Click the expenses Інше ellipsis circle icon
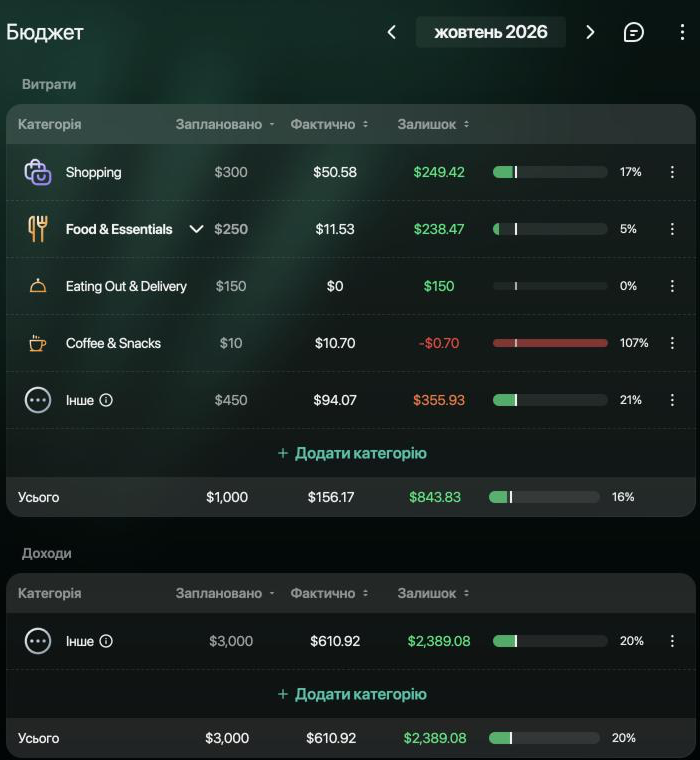The width and height of the screenshot is (700, 760). click(x=38, y=400)
